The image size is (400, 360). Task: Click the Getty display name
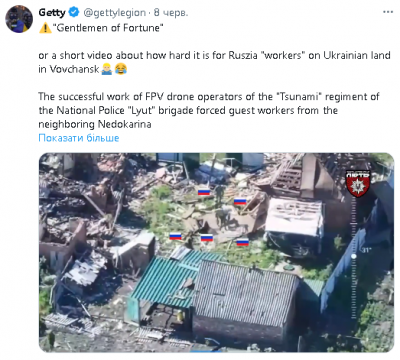point(52,13)
